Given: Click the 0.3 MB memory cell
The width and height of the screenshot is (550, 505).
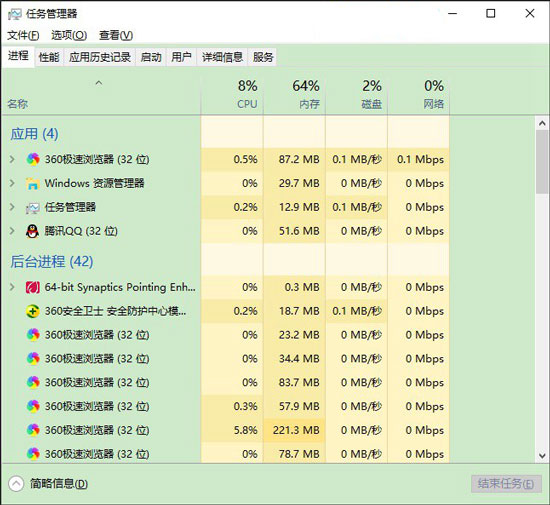Looking at the screenshot, I should tap(294, 287).
